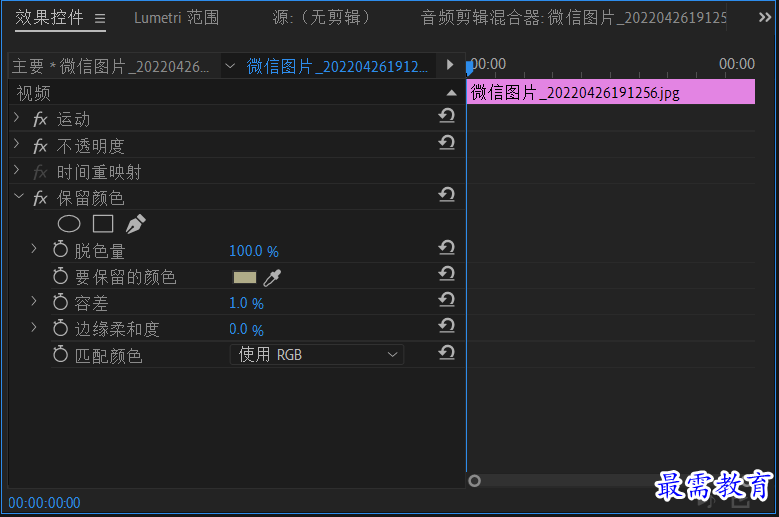Open the clip selector dropdown chevron
This screenshot has height=517, width=779.
pos(230,66)
